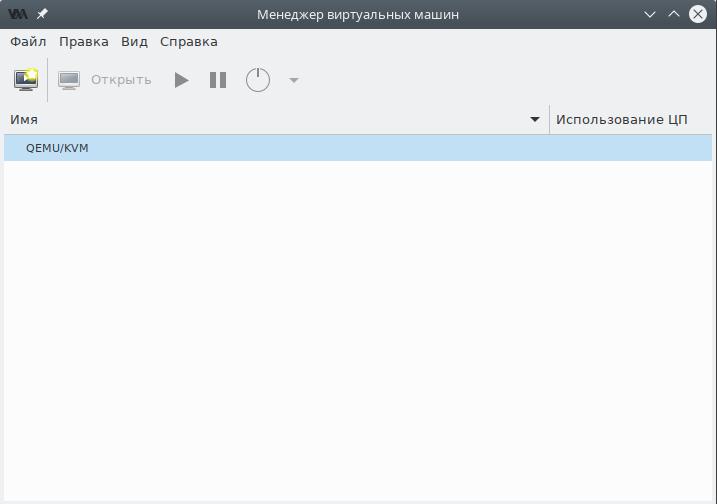This screenshot has height=504, width=717.
Task: Select the QEMU/KVM connection row
Action: pos(358,148)
